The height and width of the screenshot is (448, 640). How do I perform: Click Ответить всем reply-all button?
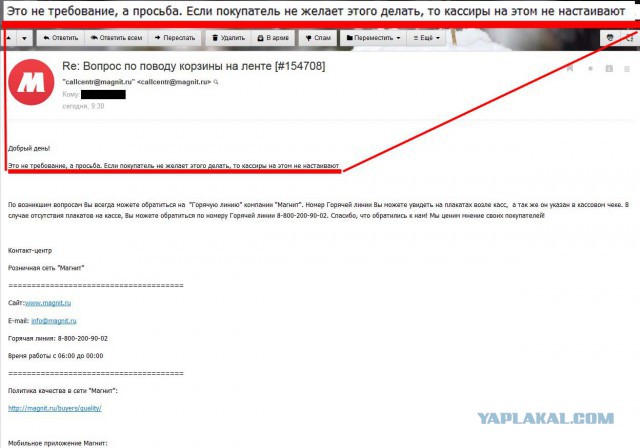pos(117,38)
